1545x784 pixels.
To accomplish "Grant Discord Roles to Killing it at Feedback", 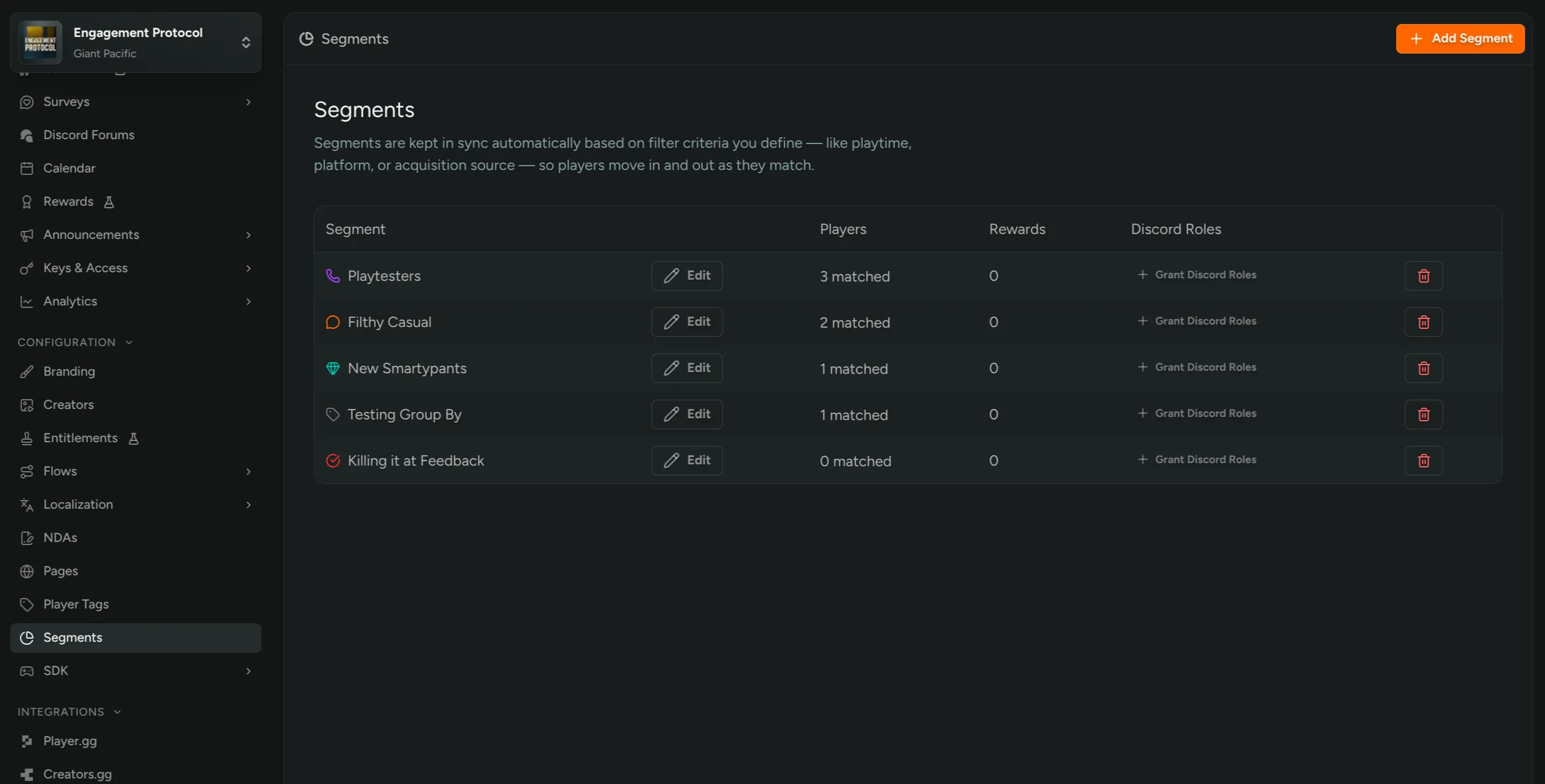I will (1196, 460).
